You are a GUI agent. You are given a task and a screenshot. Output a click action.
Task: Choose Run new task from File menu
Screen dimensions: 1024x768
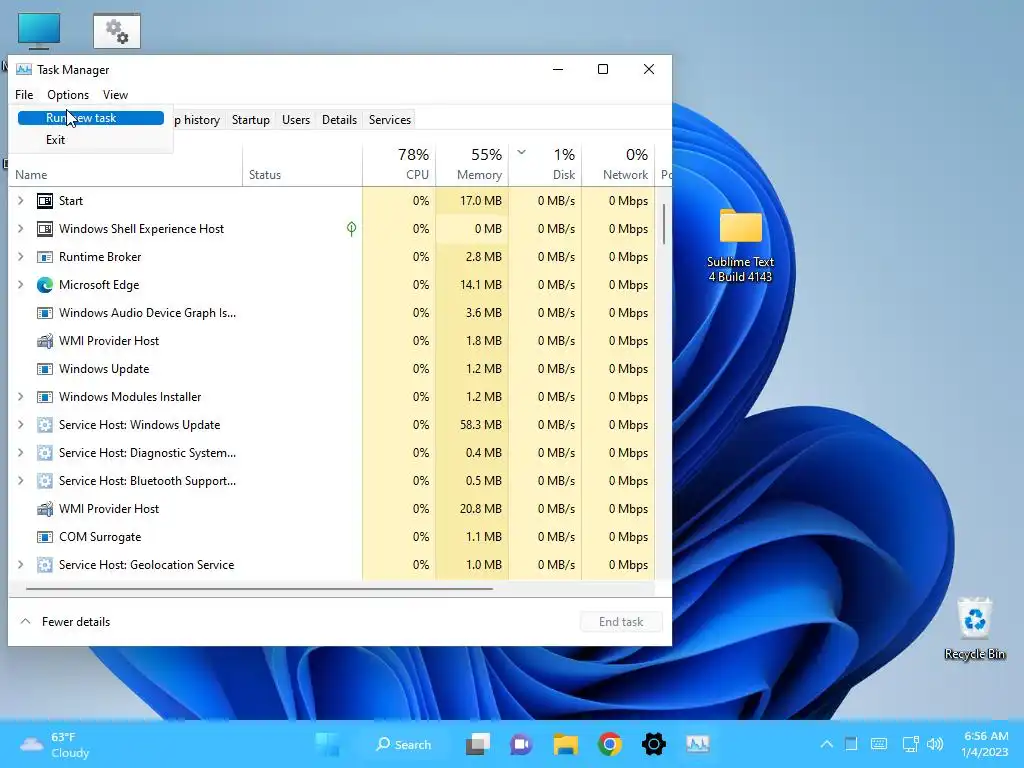(x=91, y=118)
